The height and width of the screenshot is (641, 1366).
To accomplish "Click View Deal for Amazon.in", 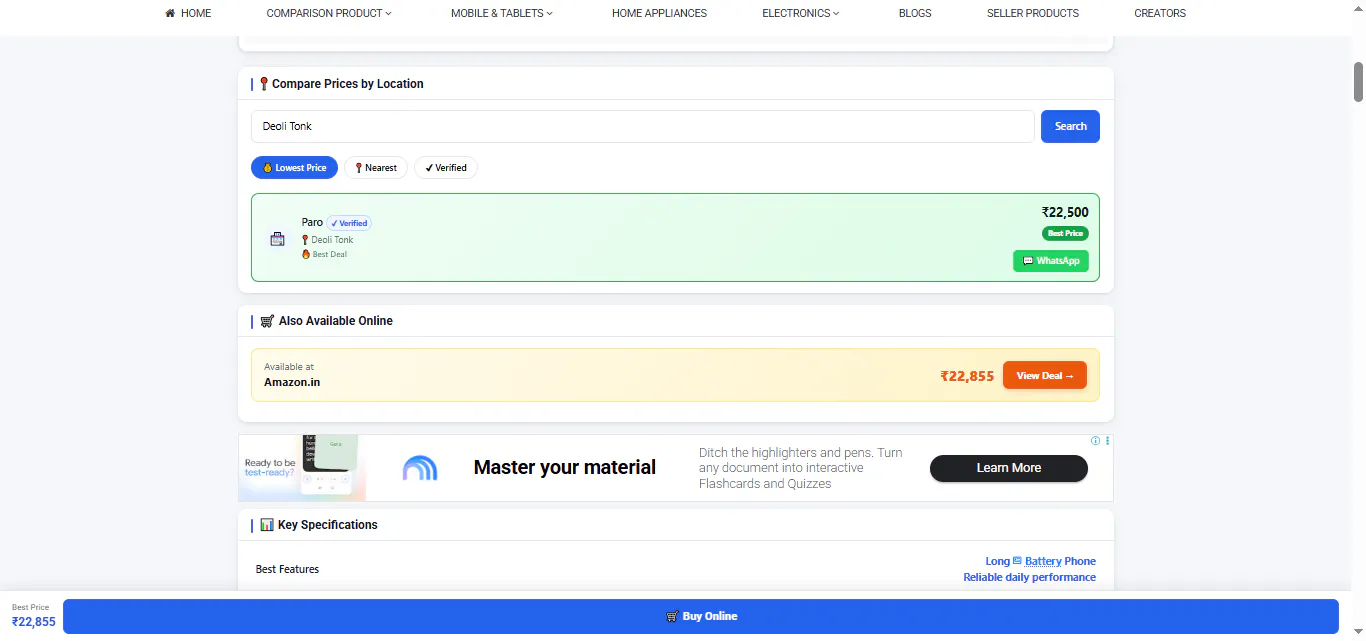I will click(x=1045, y=376).
